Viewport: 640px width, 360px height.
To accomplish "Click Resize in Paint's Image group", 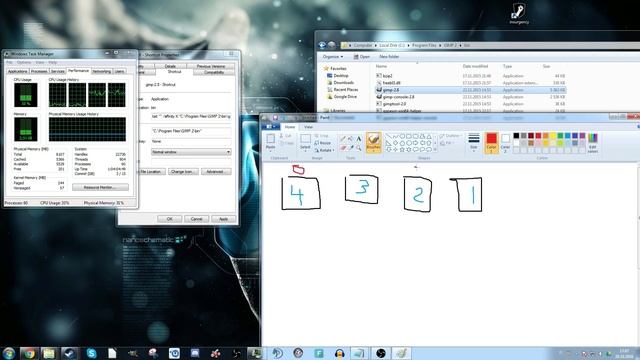I will [323, 143].
